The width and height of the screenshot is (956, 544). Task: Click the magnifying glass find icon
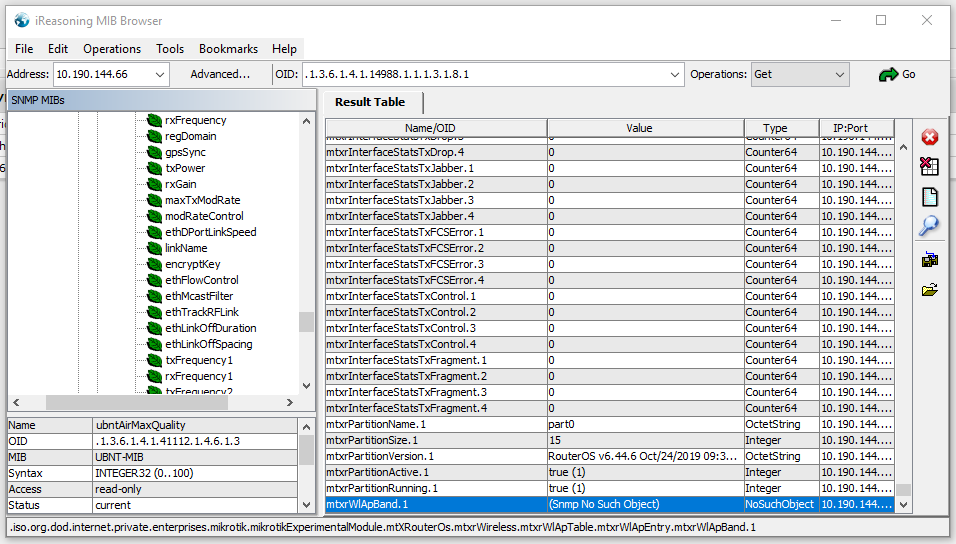pos(929,226)
